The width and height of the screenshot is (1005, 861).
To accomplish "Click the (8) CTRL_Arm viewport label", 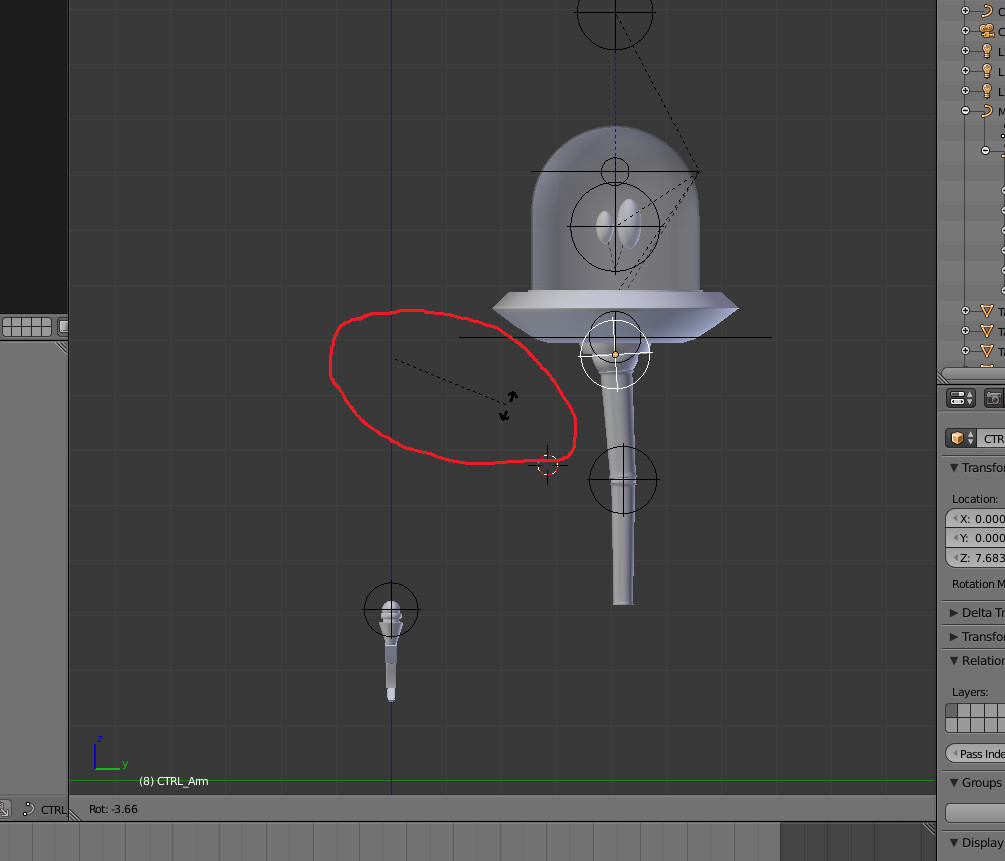I will (x=174, y=781).
